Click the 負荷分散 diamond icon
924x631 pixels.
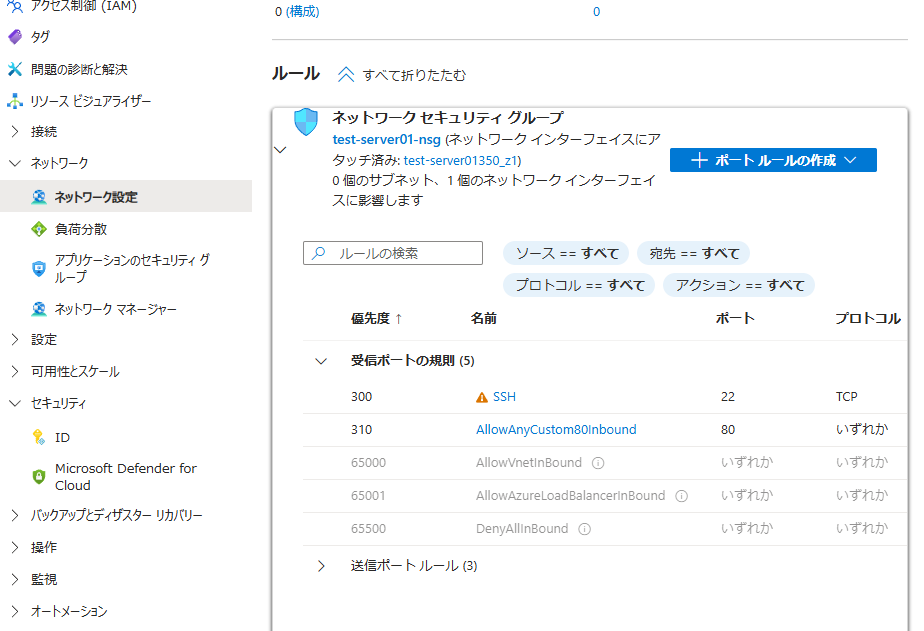39,229
